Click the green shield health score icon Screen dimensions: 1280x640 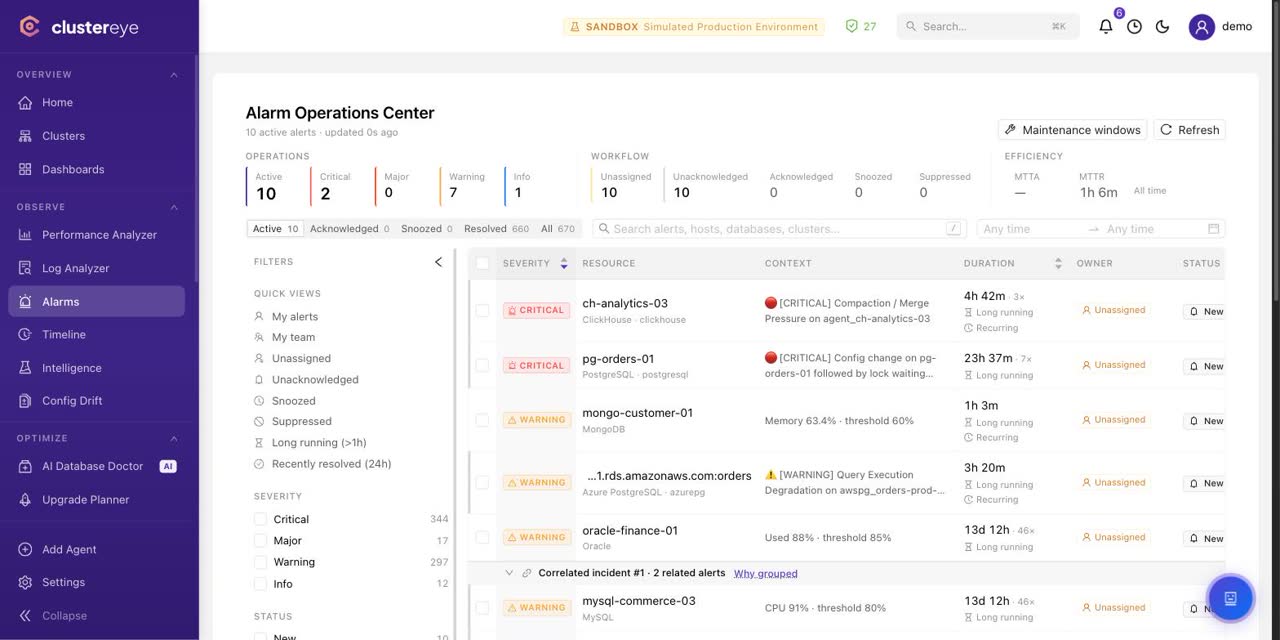pyautogui.click(x=852, y=27)
